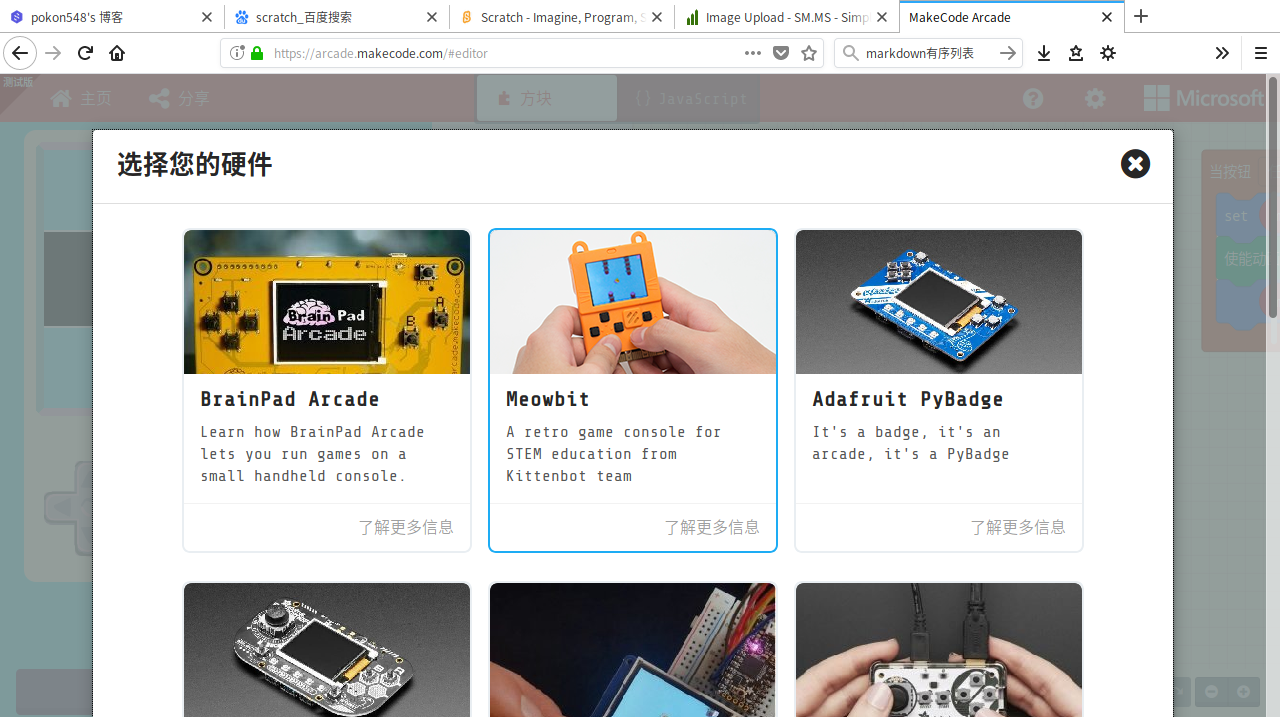Click the 选择您的硬件 dialog heading

click(195, 165)
